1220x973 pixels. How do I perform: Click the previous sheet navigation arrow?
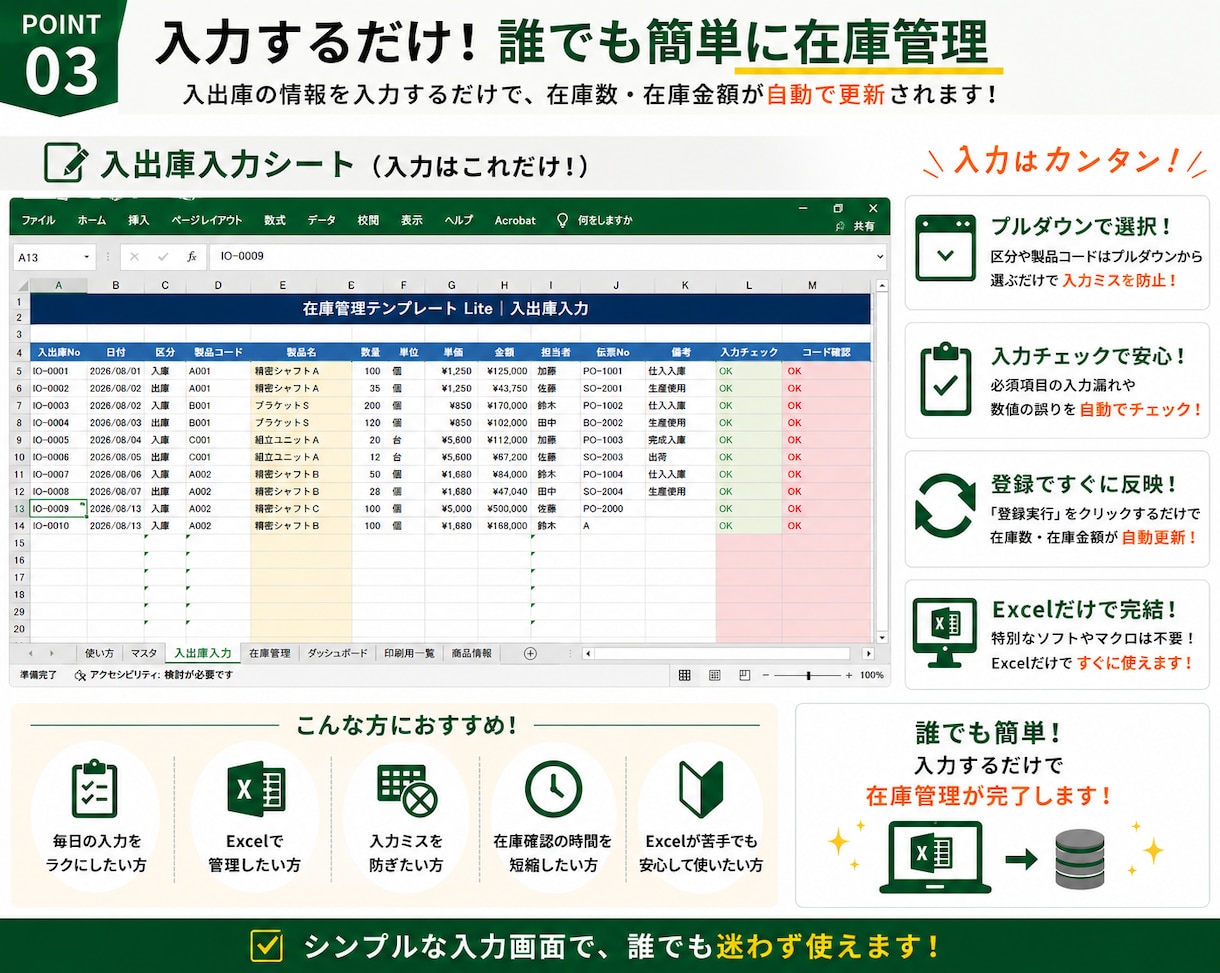30,653
